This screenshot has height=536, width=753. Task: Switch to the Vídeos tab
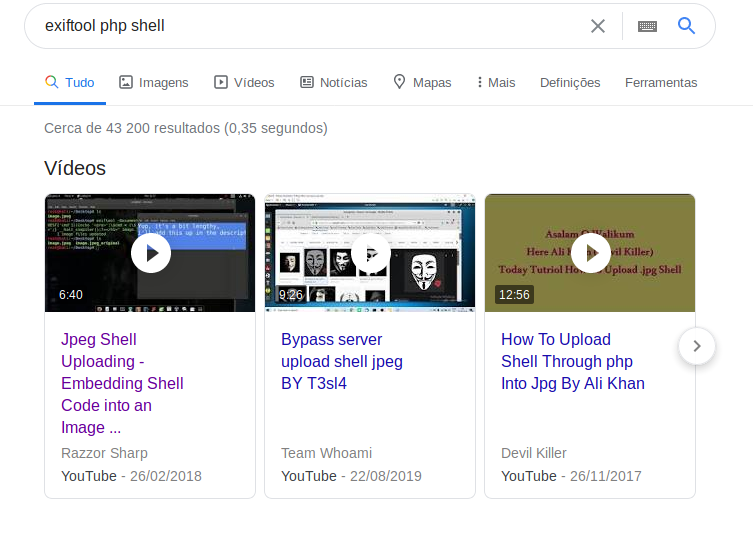coord(244,83)
